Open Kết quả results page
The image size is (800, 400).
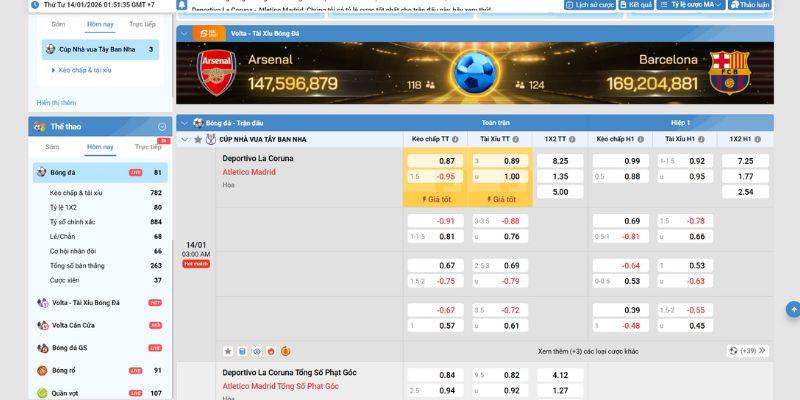point(636,5)
